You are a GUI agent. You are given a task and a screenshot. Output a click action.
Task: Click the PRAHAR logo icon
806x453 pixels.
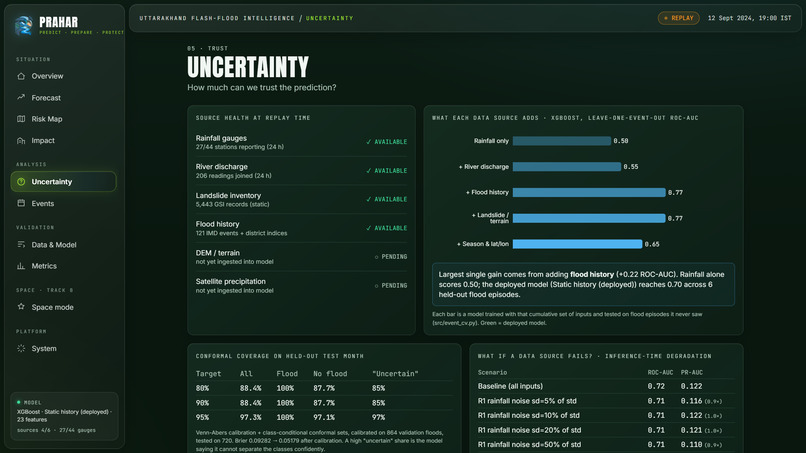coord(23,25)
